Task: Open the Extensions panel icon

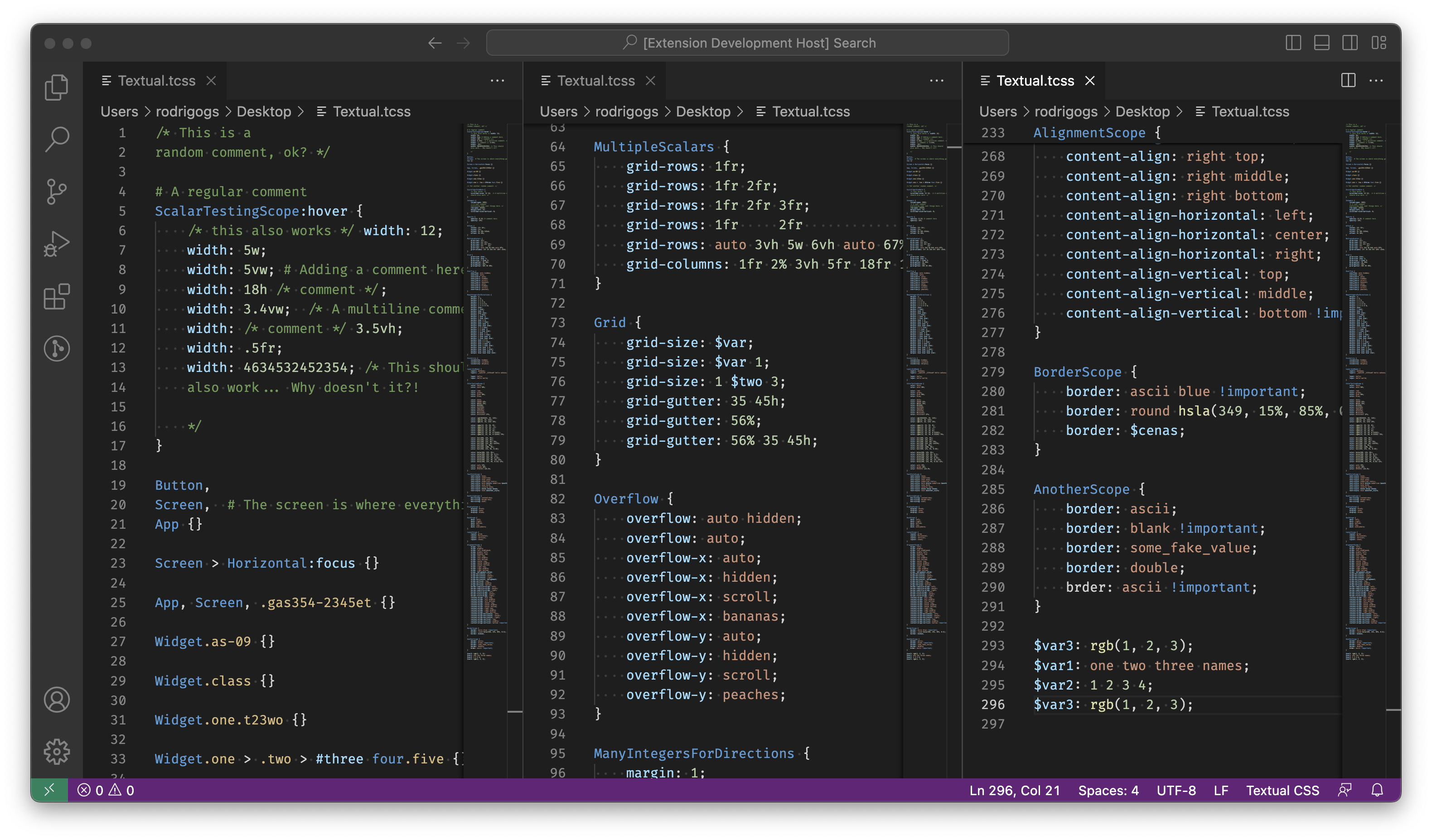Action: click(57, 295)
